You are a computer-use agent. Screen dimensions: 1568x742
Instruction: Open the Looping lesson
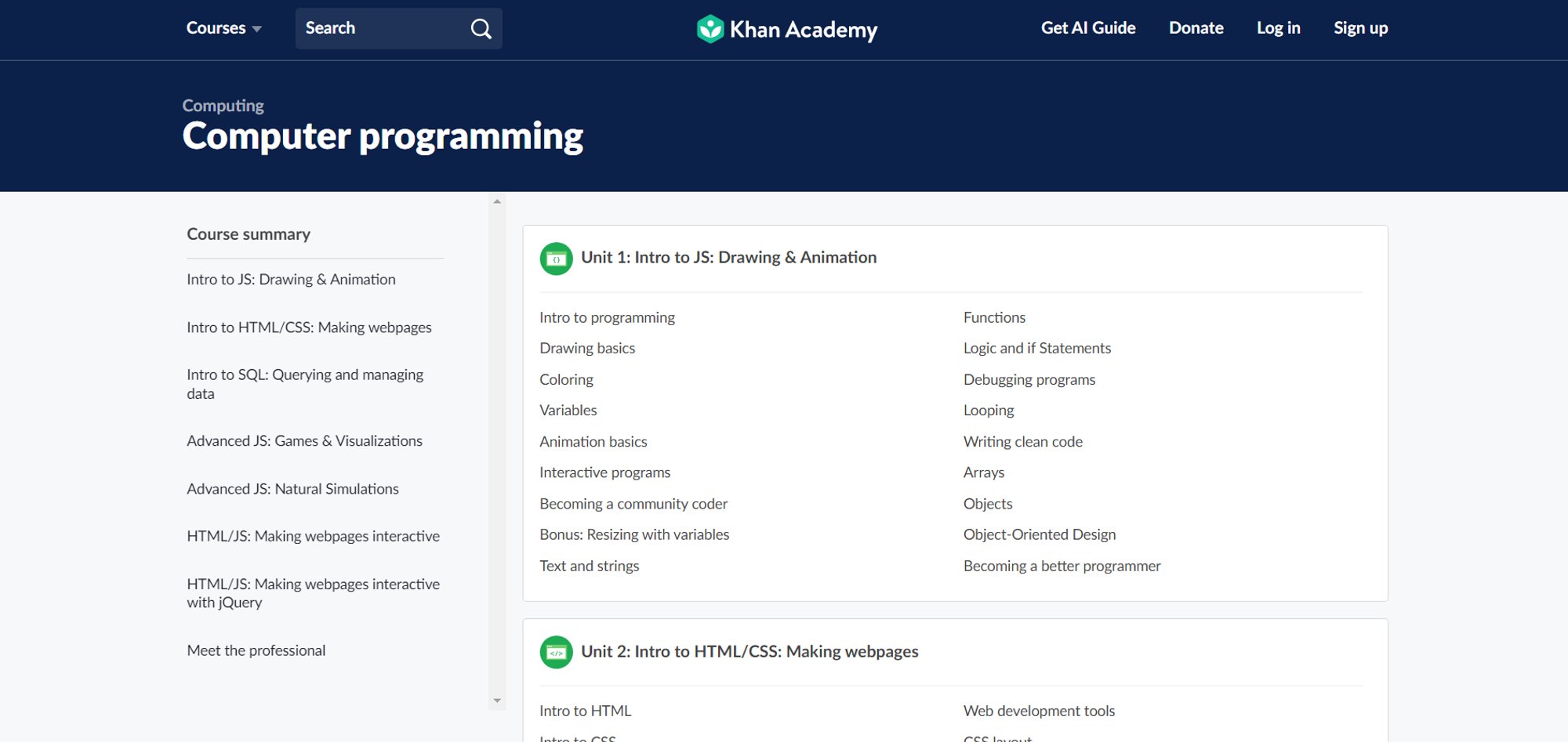989,410
